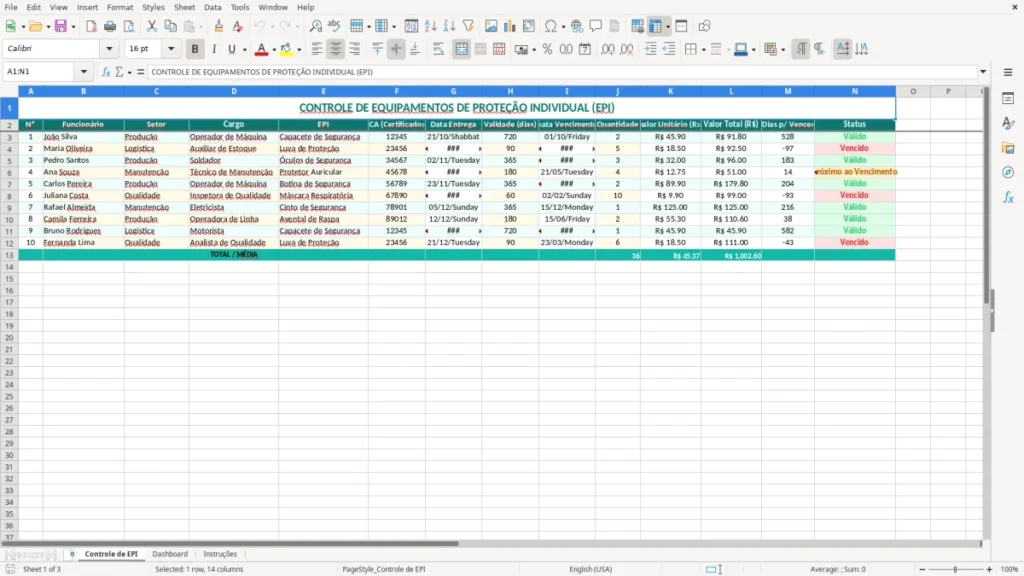Click the Print icon in toolbar
The height and width of the screenshot is (576, 1024).
tap(110, 26)
